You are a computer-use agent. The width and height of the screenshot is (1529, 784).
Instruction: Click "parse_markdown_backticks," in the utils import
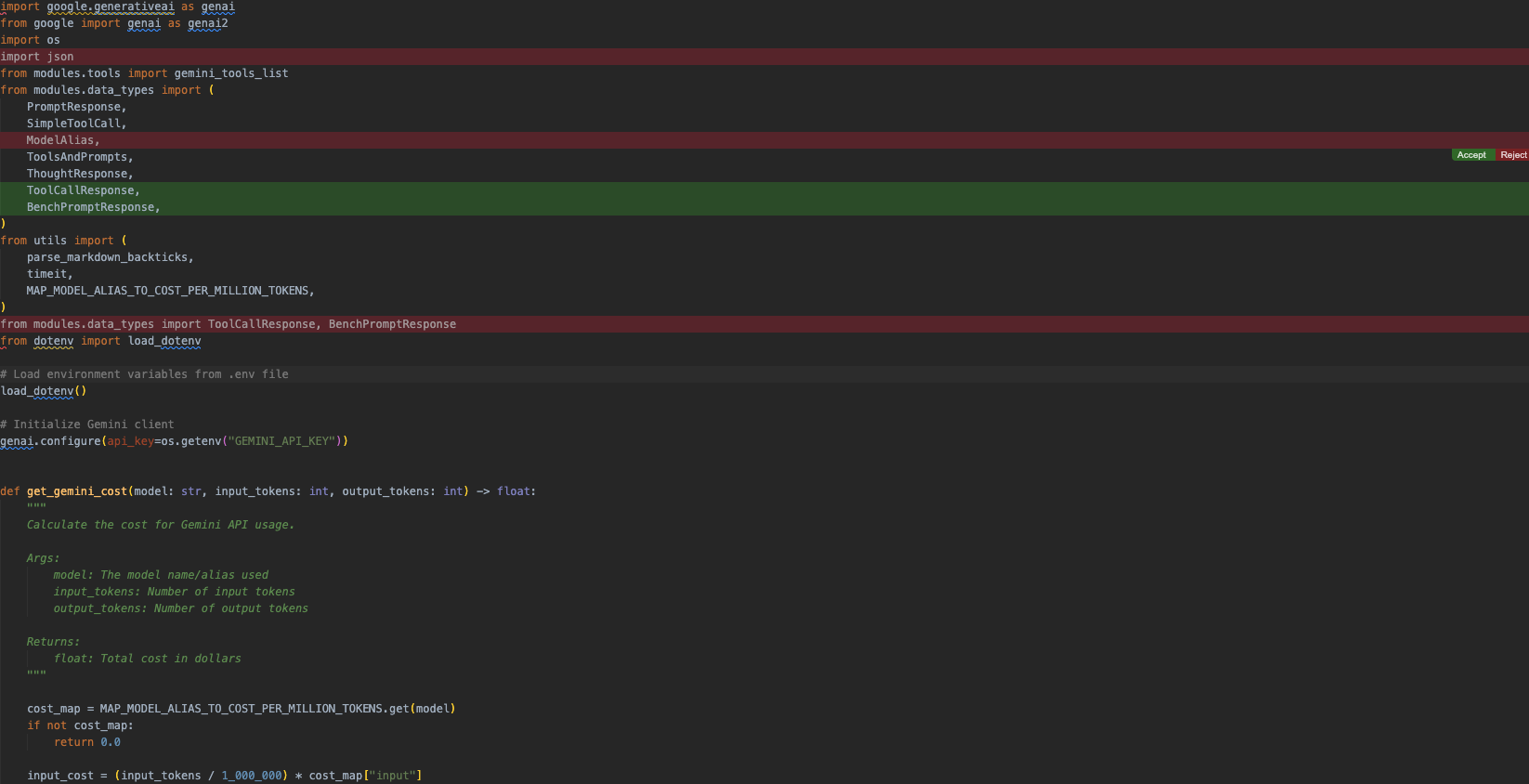pos(111,257)
